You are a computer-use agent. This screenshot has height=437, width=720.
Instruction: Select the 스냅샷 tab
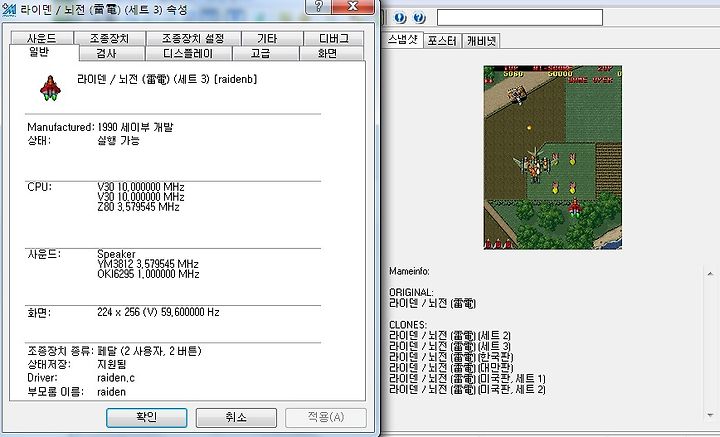(x=402, y=39)
